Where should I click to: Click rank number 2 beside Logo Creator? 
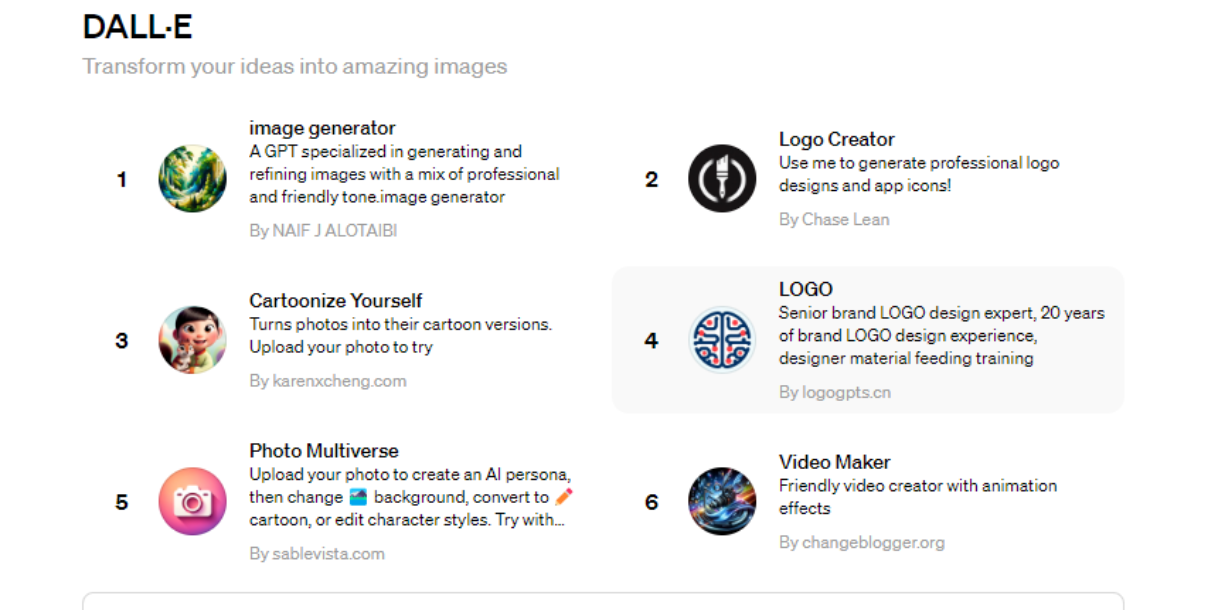[652, 180]
